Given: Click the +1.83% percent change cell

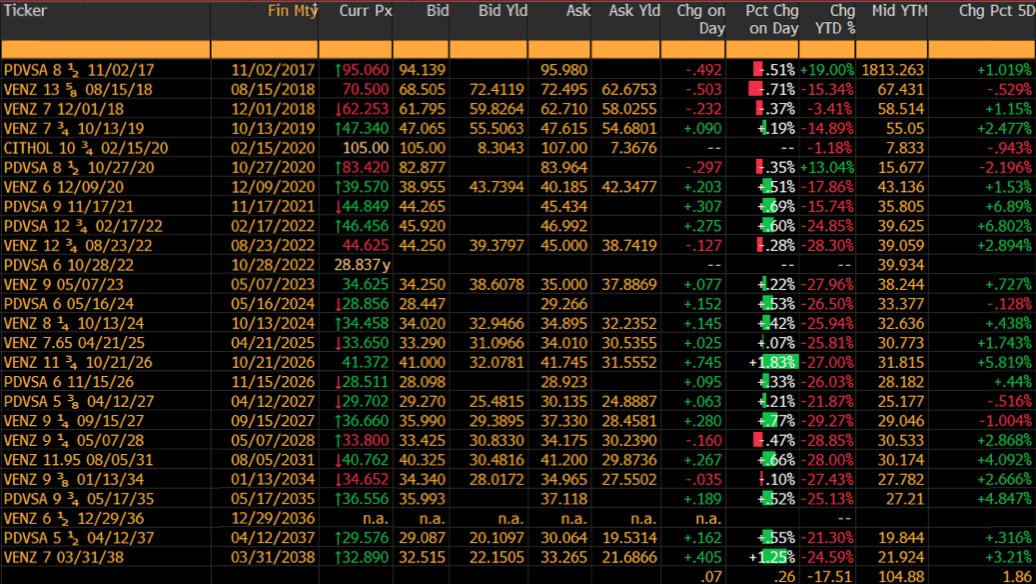Looking at the screenshot, I should 772,362.
